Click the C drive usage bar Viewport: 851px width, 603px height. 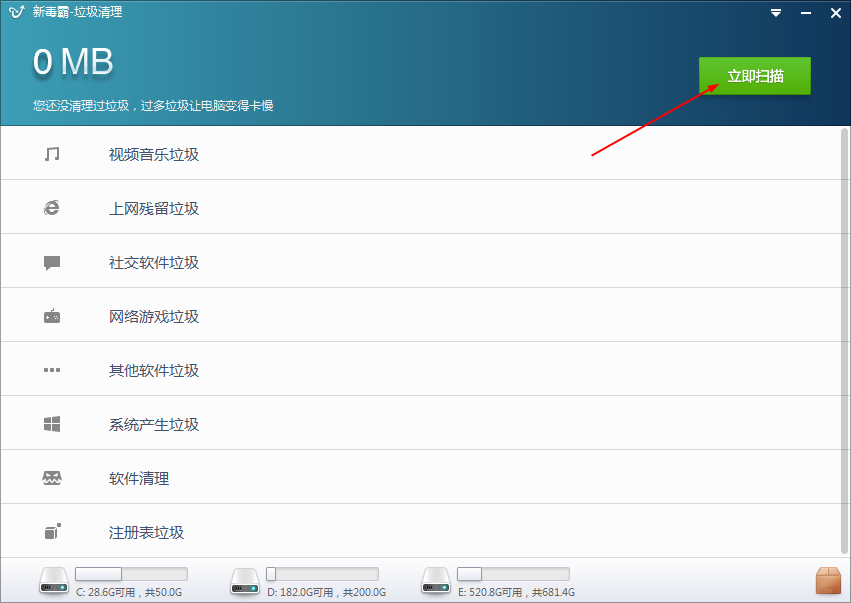(x=131, y=574)
